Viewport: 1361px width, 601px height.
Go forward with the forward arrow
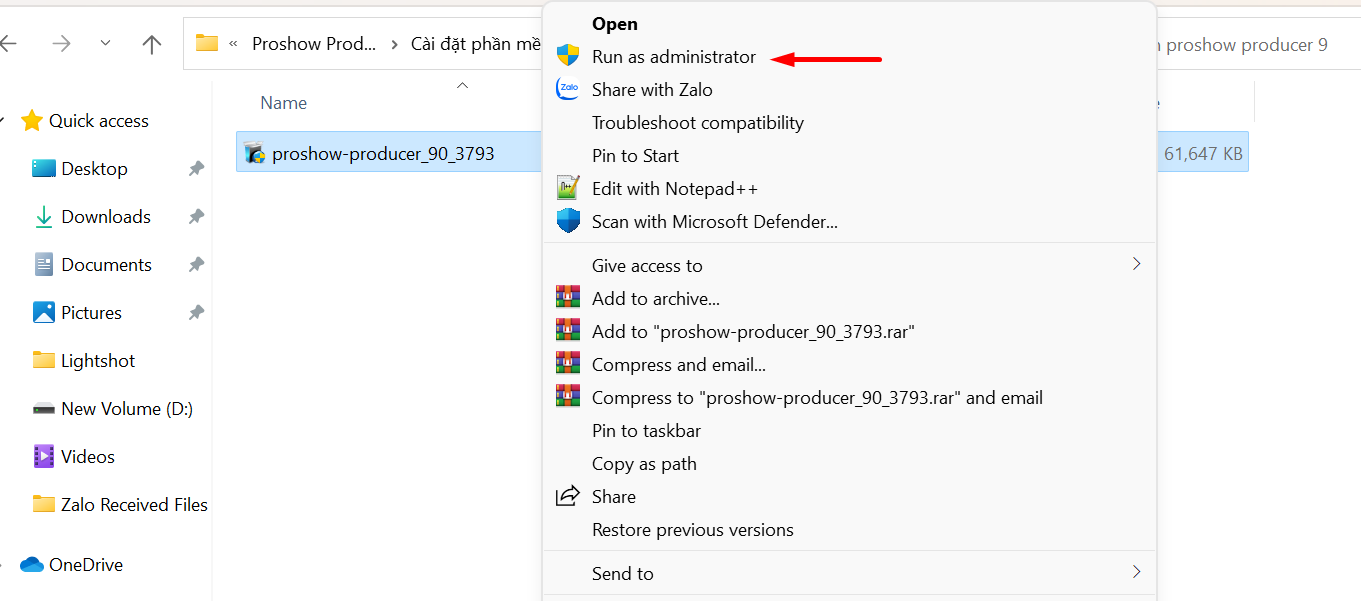tap(61, 44)
